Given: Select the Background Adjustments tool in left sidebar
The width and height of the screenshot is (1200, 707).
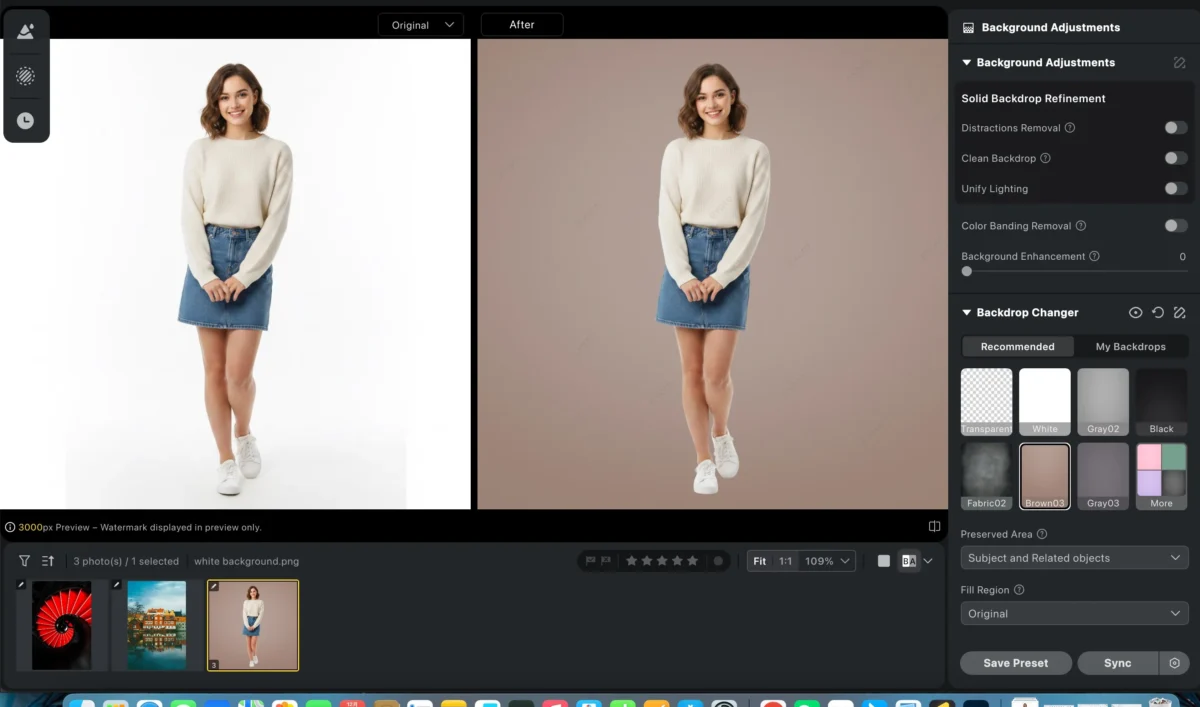Looking at the screenshot, I should point(26,30).
